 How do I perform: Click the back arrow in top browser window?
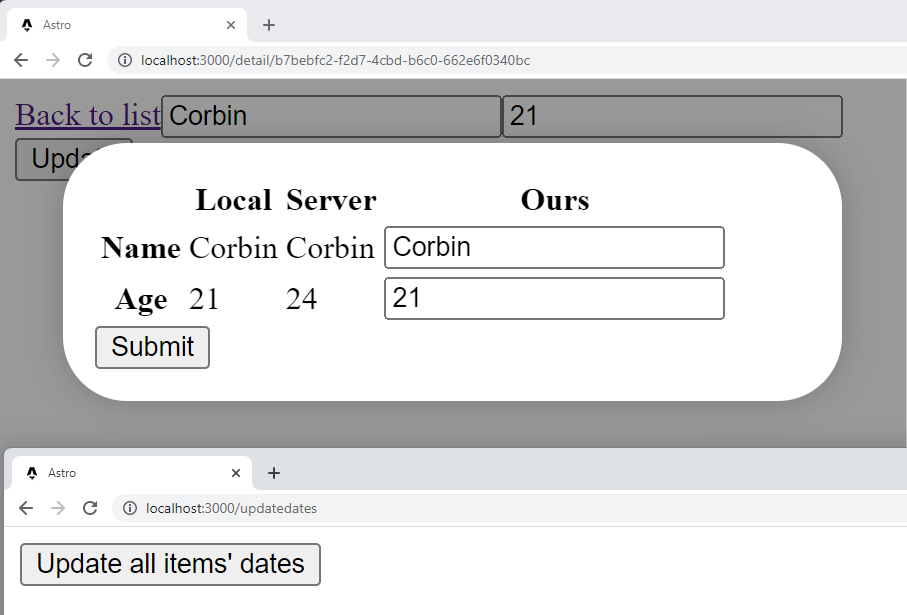point(21,60)
